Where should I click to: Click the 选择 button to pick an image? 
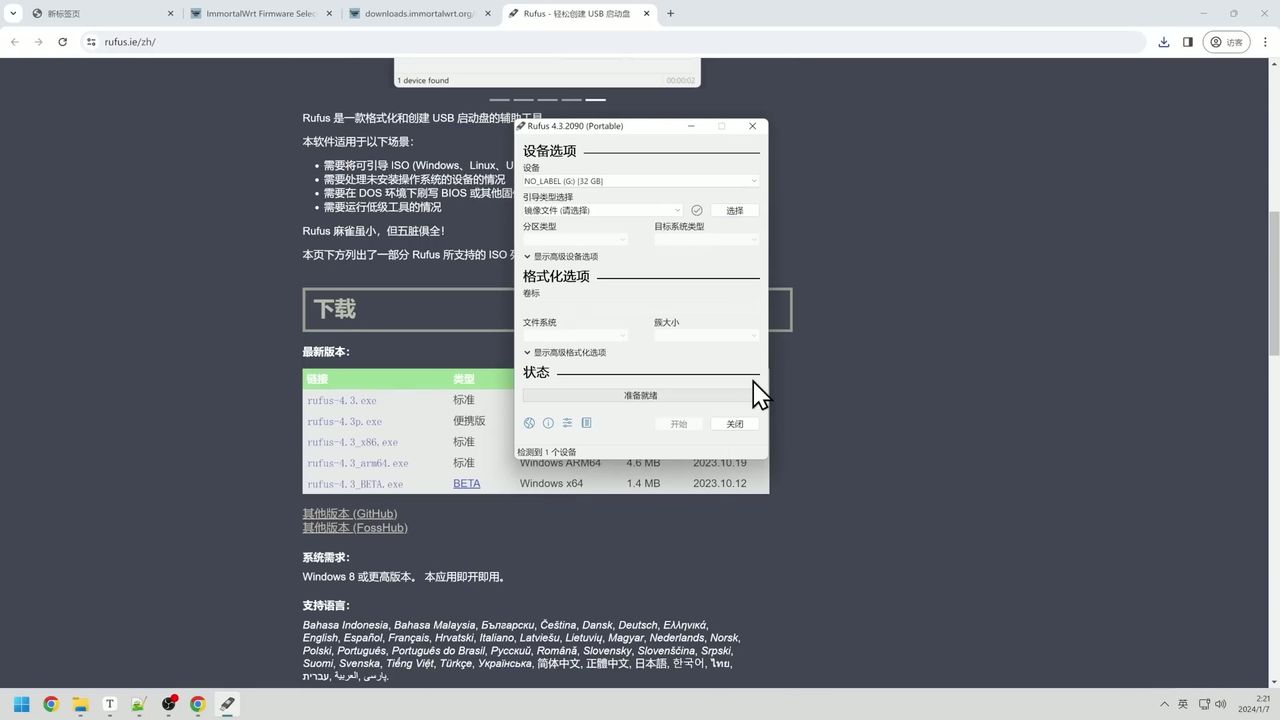(x=734, y=210)
